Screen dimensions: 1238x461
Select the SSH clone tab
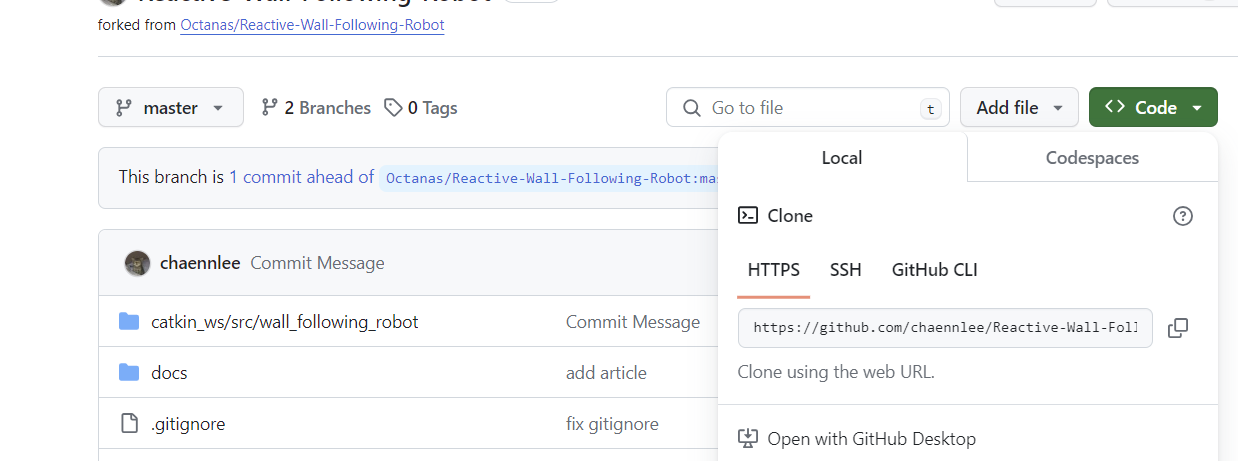pyautogui.click(x=846, y=270)
